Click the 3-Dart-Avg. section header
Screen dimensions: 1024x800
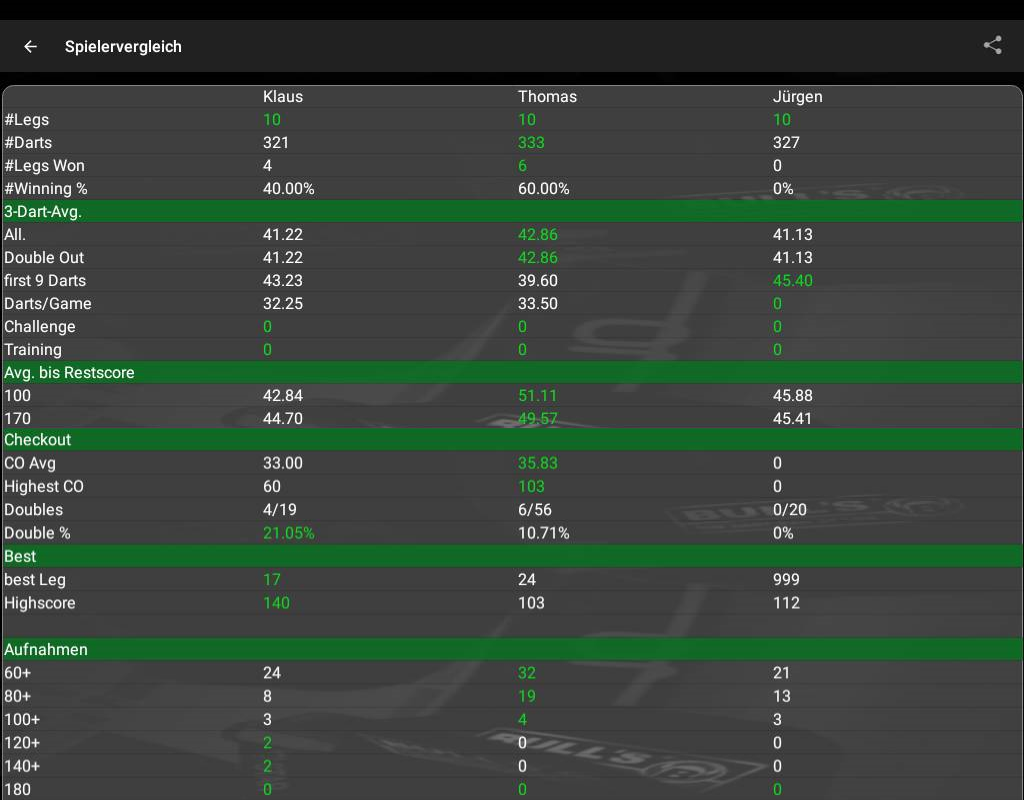coord(43,211)
